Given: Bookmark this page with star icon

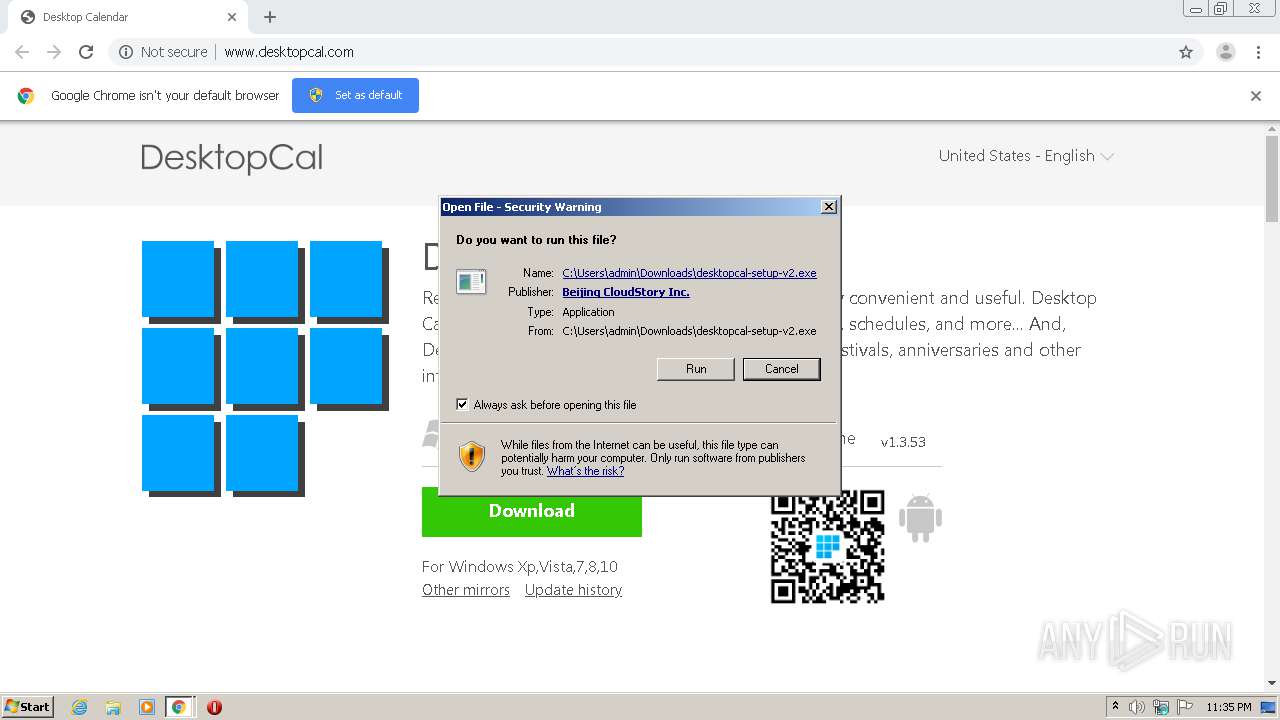Looking at the screenshot, I should pyautogui.click(x=1186, y=52).
